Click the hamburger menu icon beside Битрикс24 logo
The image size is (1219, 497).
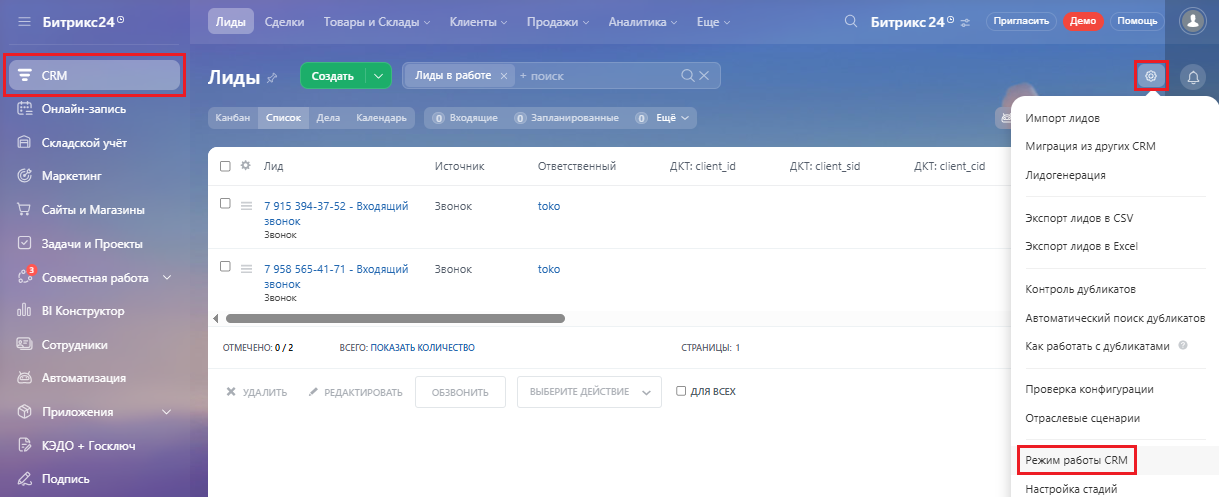pyautogui.click(x=24, y=21)
